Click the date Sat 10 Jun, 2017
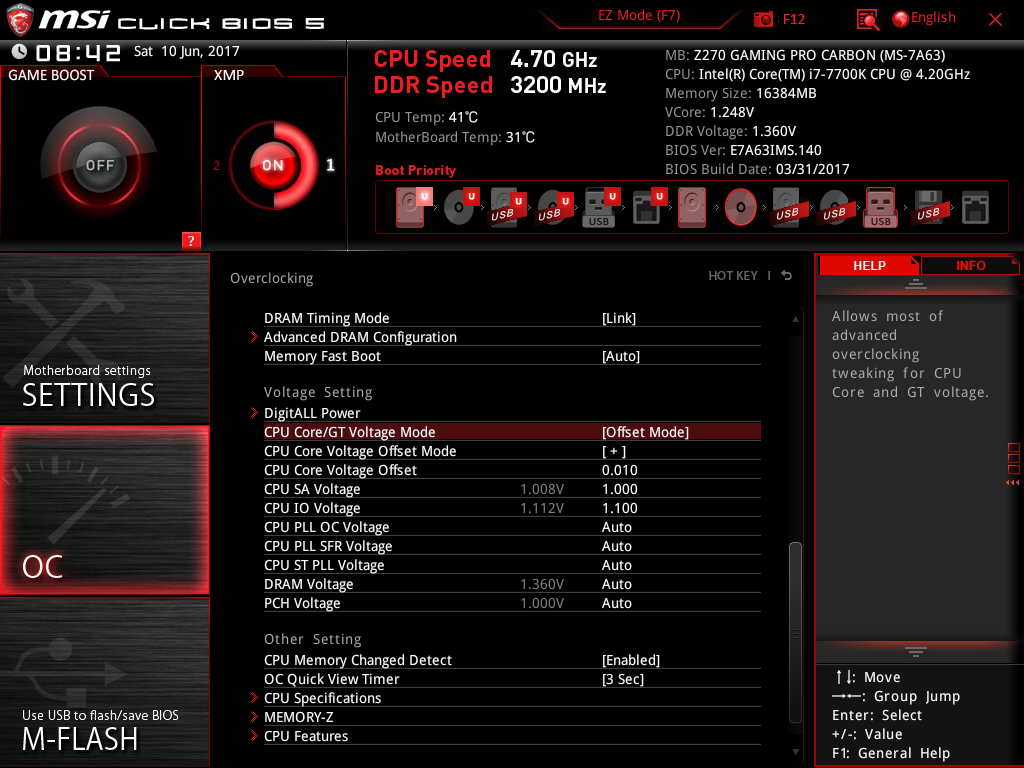The image size is (1024, 768). pos(187,51)
